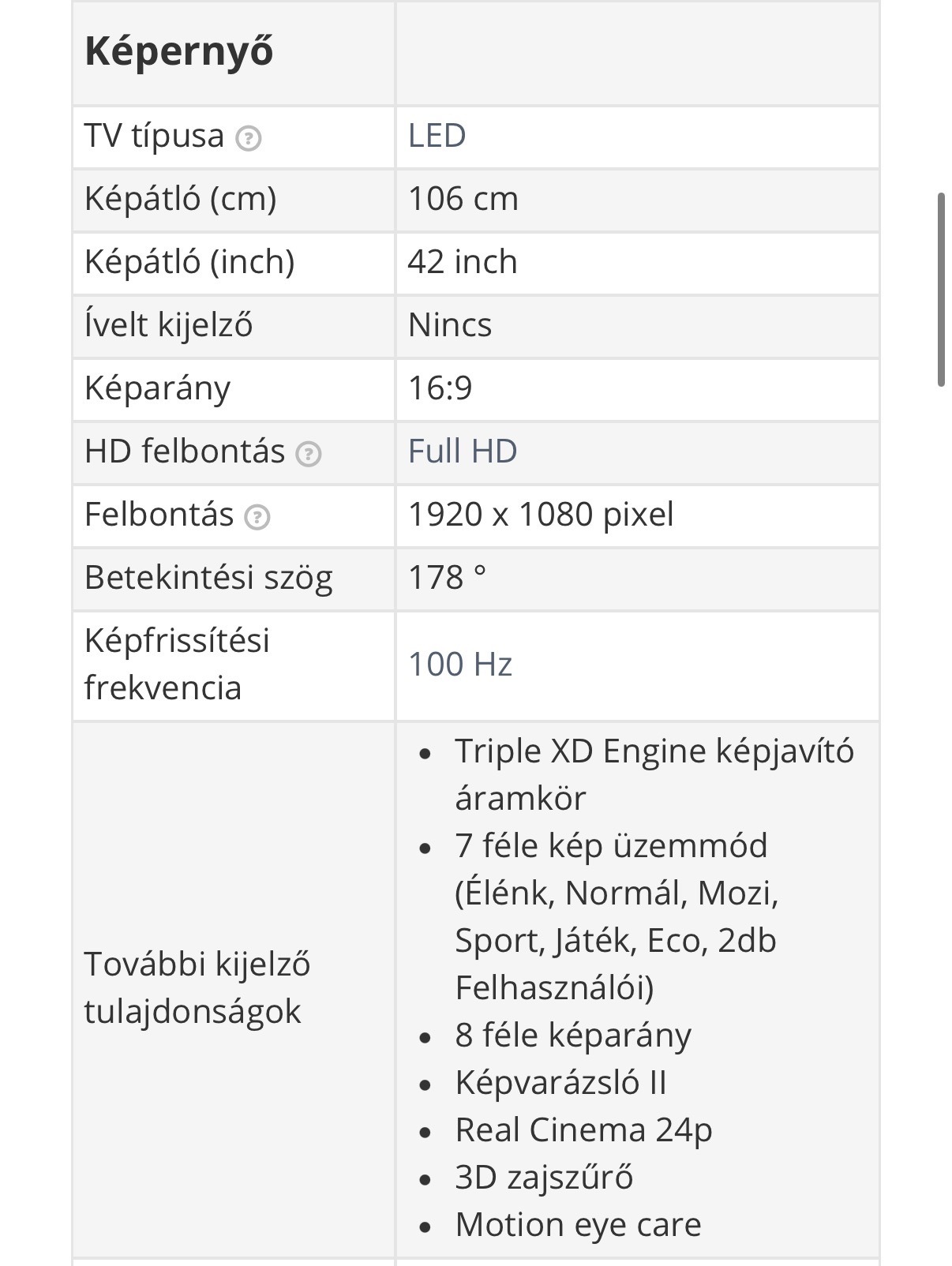952x1266 pixels.
Task: Click the Motion eye care list item
Action: tap(578, 1225)
